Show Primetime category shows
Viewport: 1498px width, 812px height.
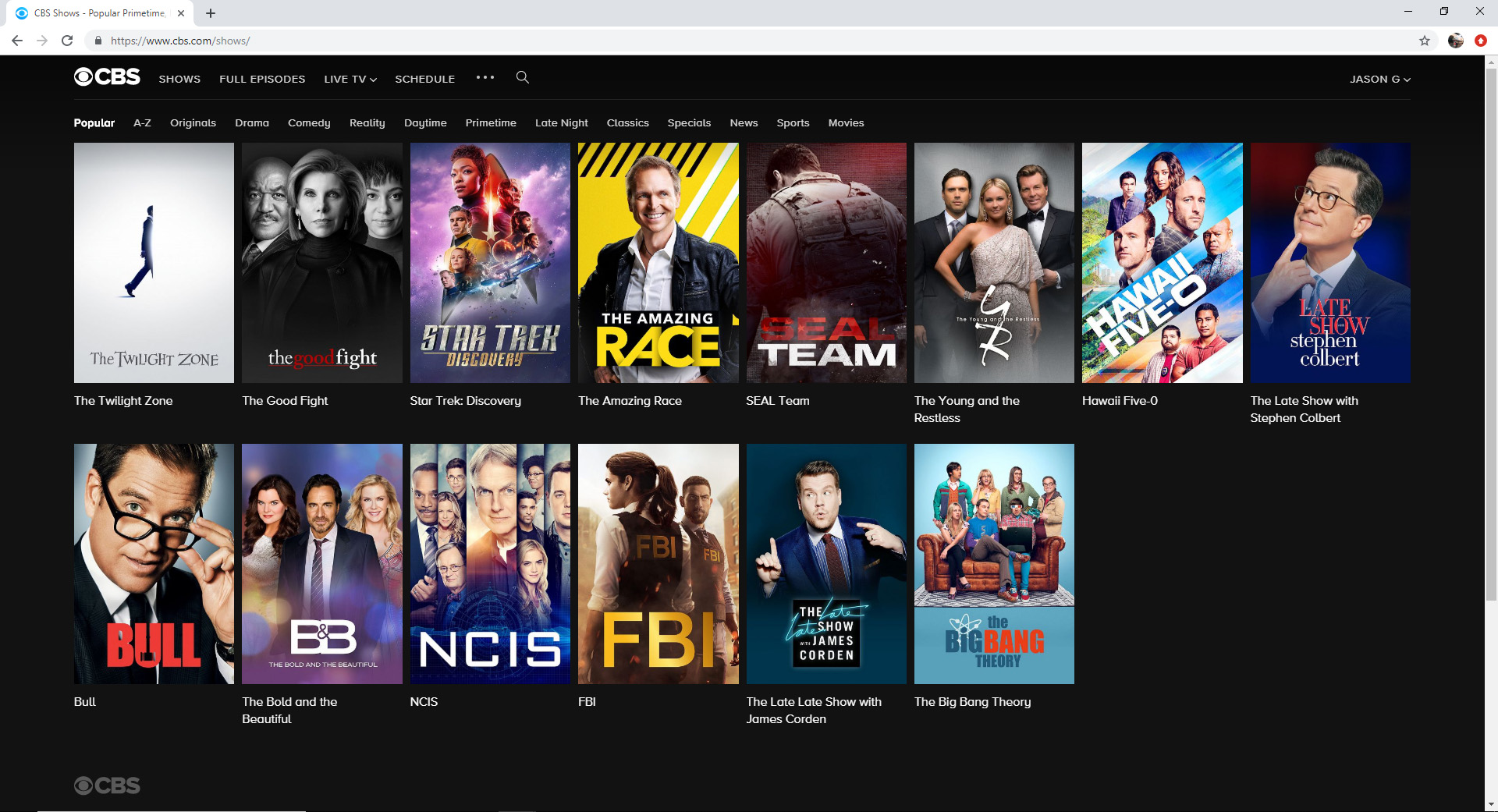coord(491,122)
